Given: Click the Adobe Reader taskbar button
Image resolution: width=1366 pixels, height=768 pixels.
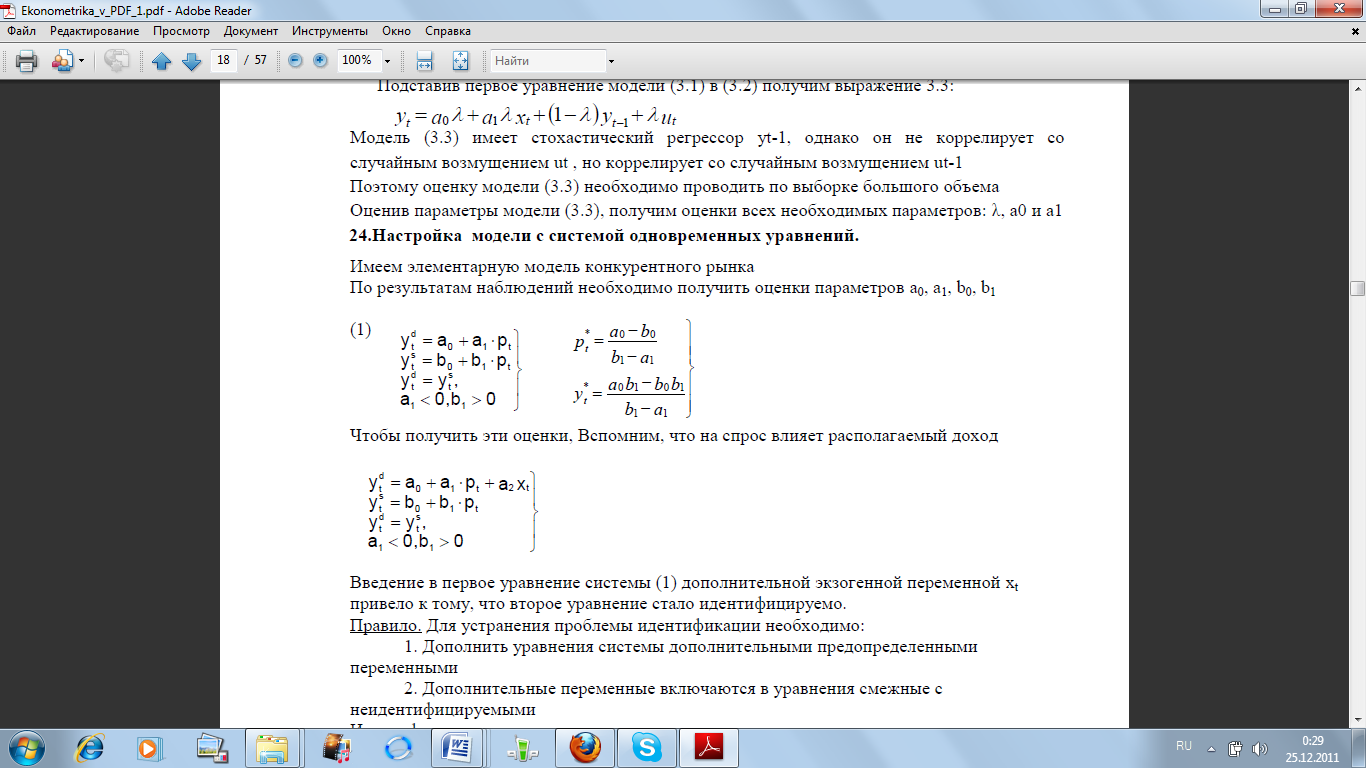Looking at the screenshot, I should [x=709, y=748].
